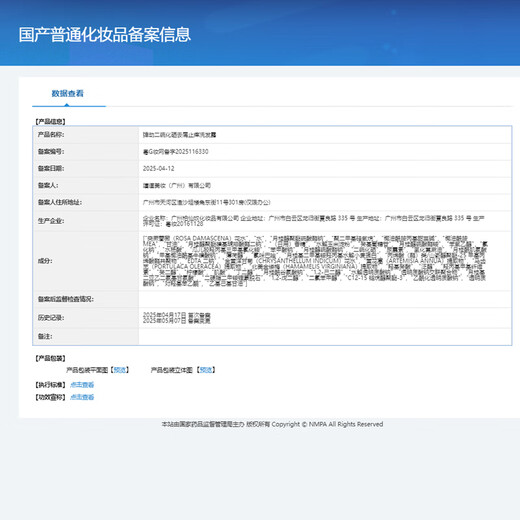Screen dimensions: 520x520
Task: Click the 历史记录 2025年05月07日 entry
Action: [177, 321]
